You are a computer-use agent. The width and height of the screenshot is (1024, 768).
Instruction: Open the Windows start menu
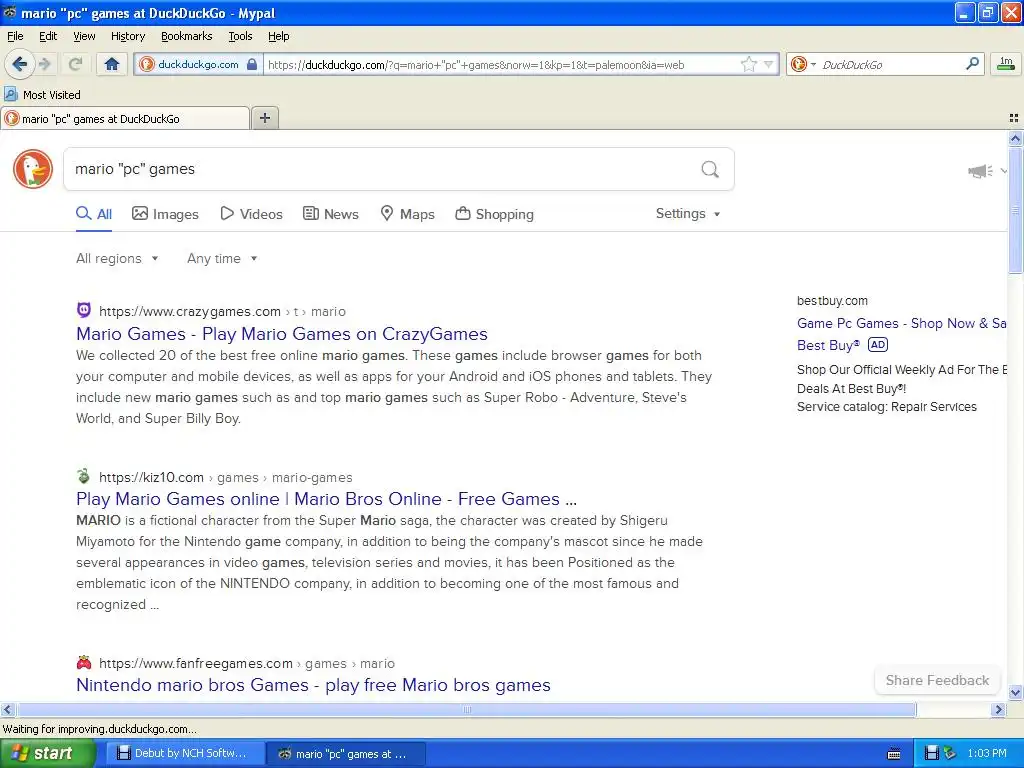pyautogui.click(x=47, y=753)
